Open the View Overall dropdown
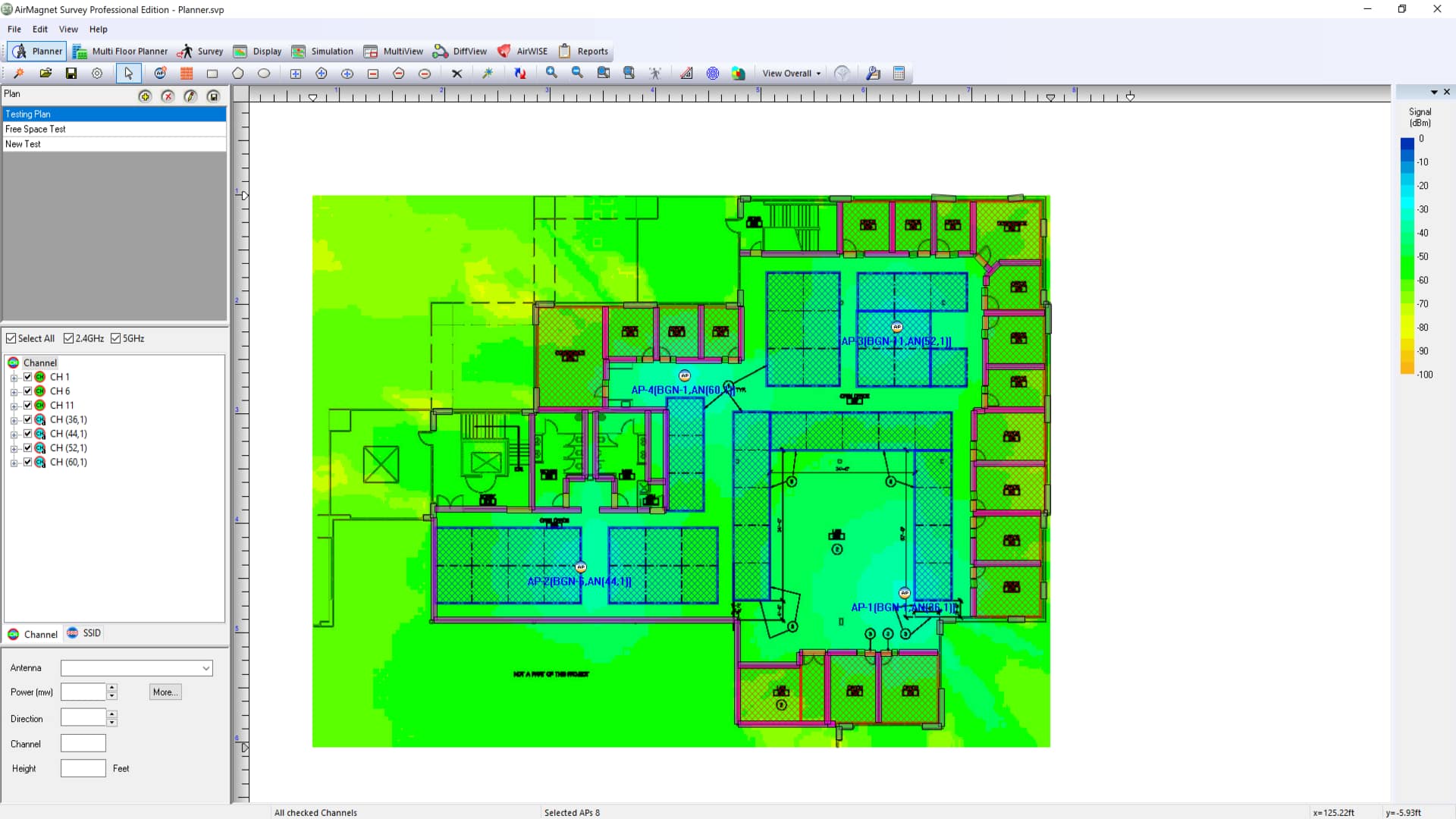 click(x=790, y=73)
